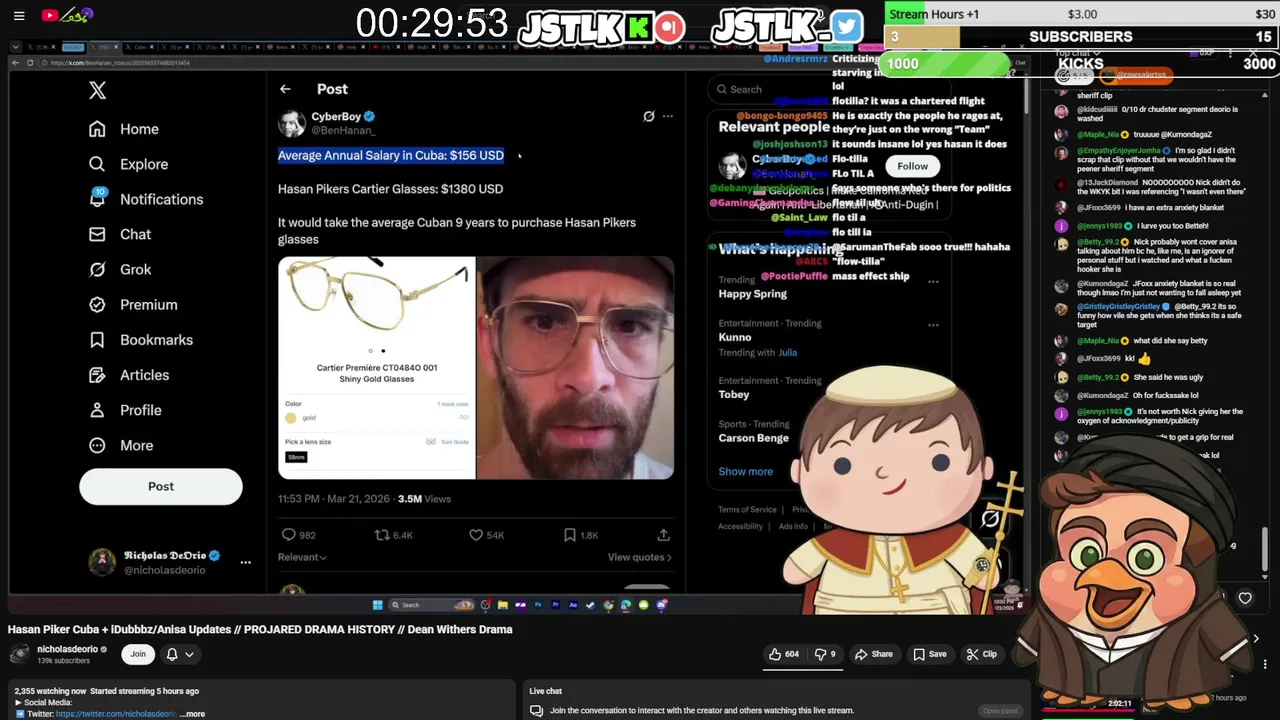Click View quotes under the post

639,557
